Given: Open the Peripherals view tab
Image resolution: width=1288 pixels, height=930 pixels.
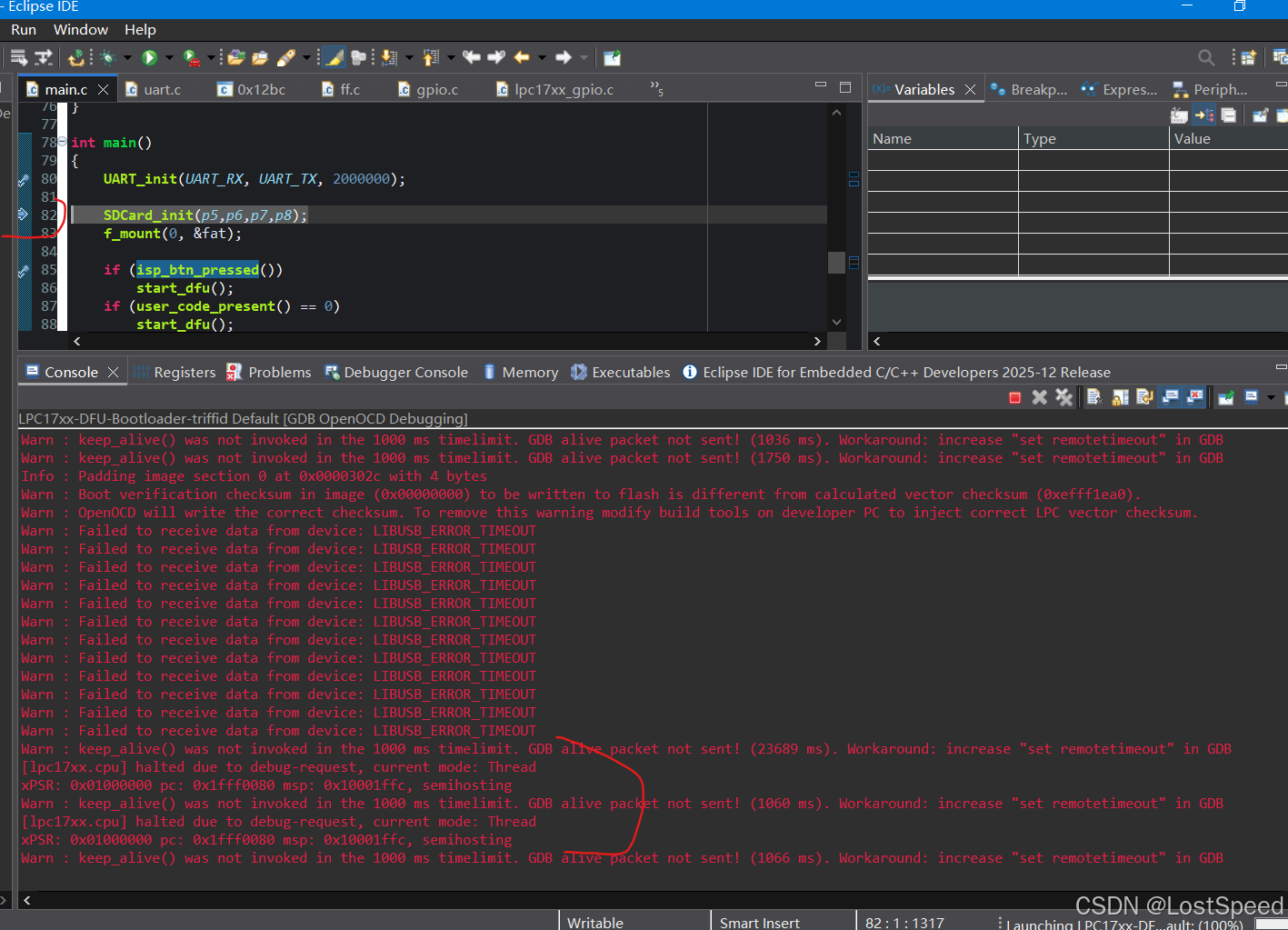Looking at the screenshot, I should pyautogui.click(x=1210, y=89).
